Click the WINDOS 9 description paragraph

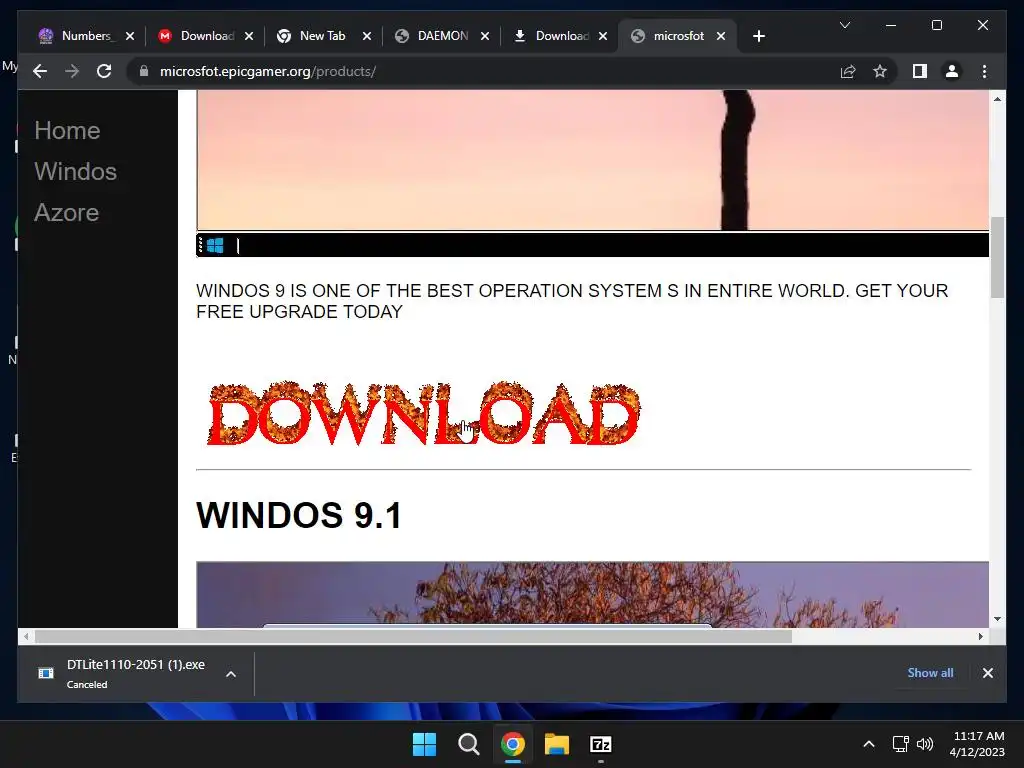coord(572,301)
